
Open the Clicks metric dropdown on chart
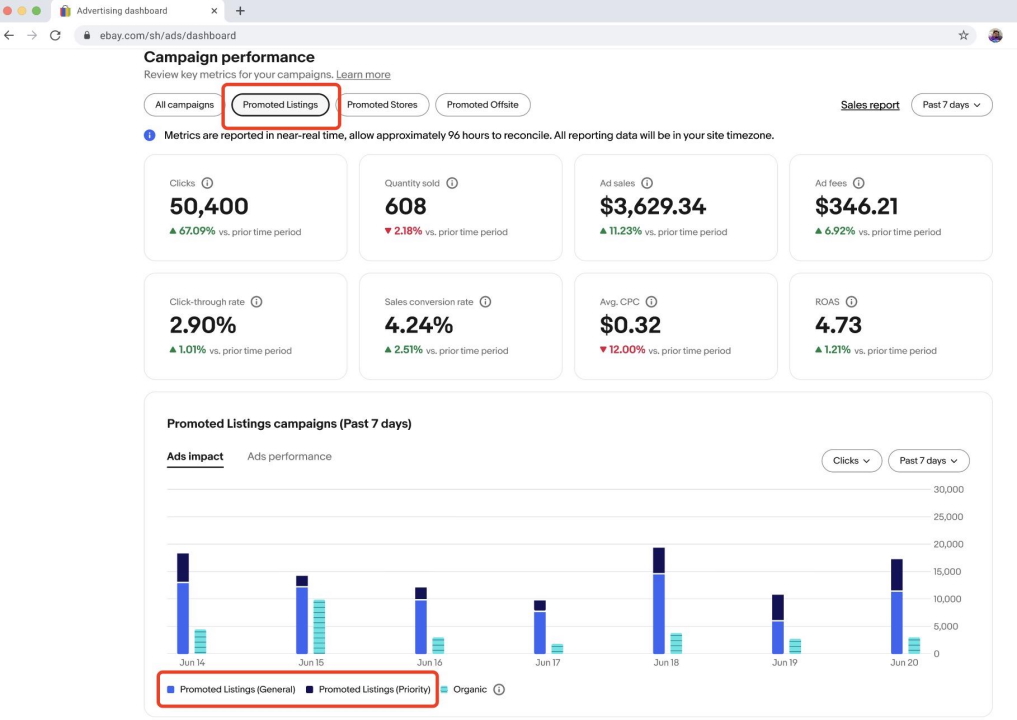click(852, 461)
